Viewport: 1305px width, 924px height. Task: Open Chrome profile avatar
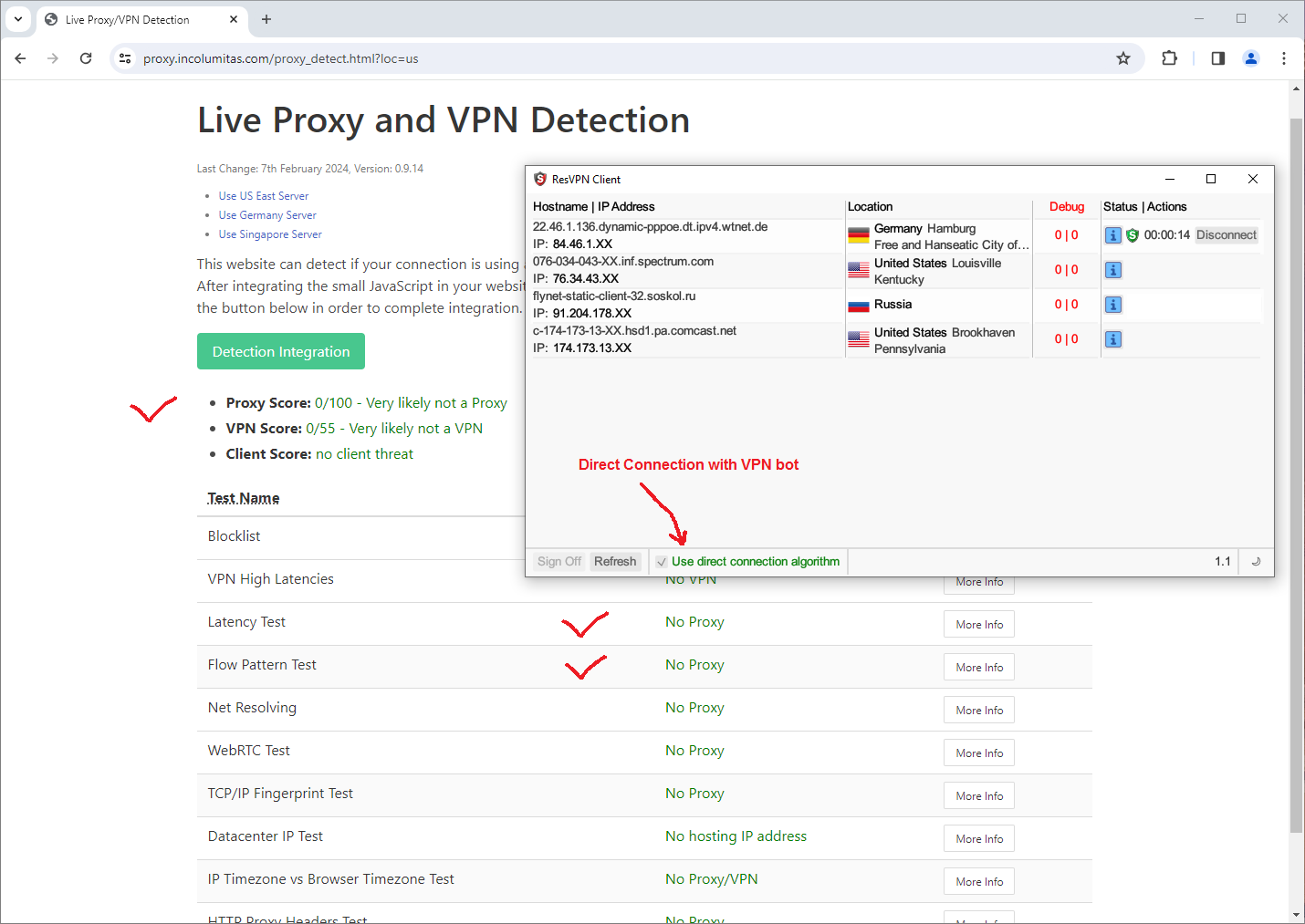point(1251,58)
